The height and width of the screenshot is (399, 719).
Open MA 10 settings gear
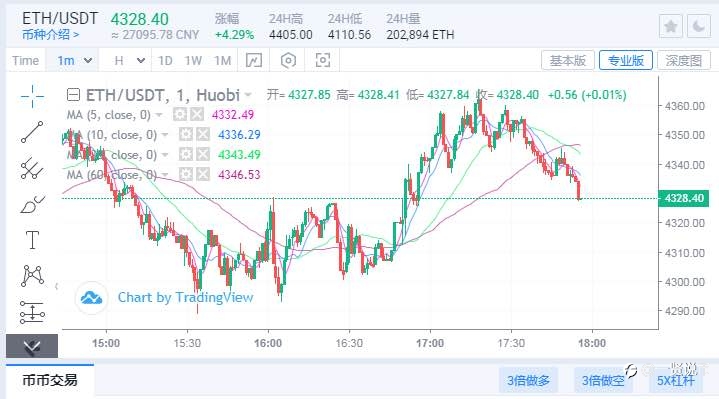click(186, 134)
